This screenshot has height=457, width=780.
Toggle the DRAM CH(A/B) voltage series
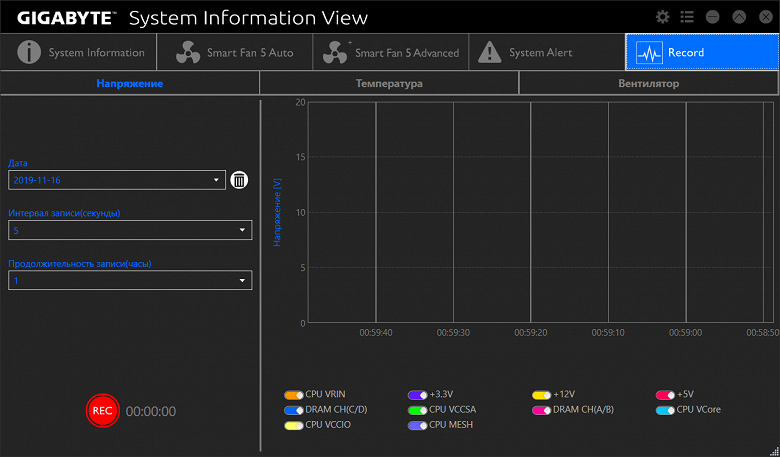point(541,410)
